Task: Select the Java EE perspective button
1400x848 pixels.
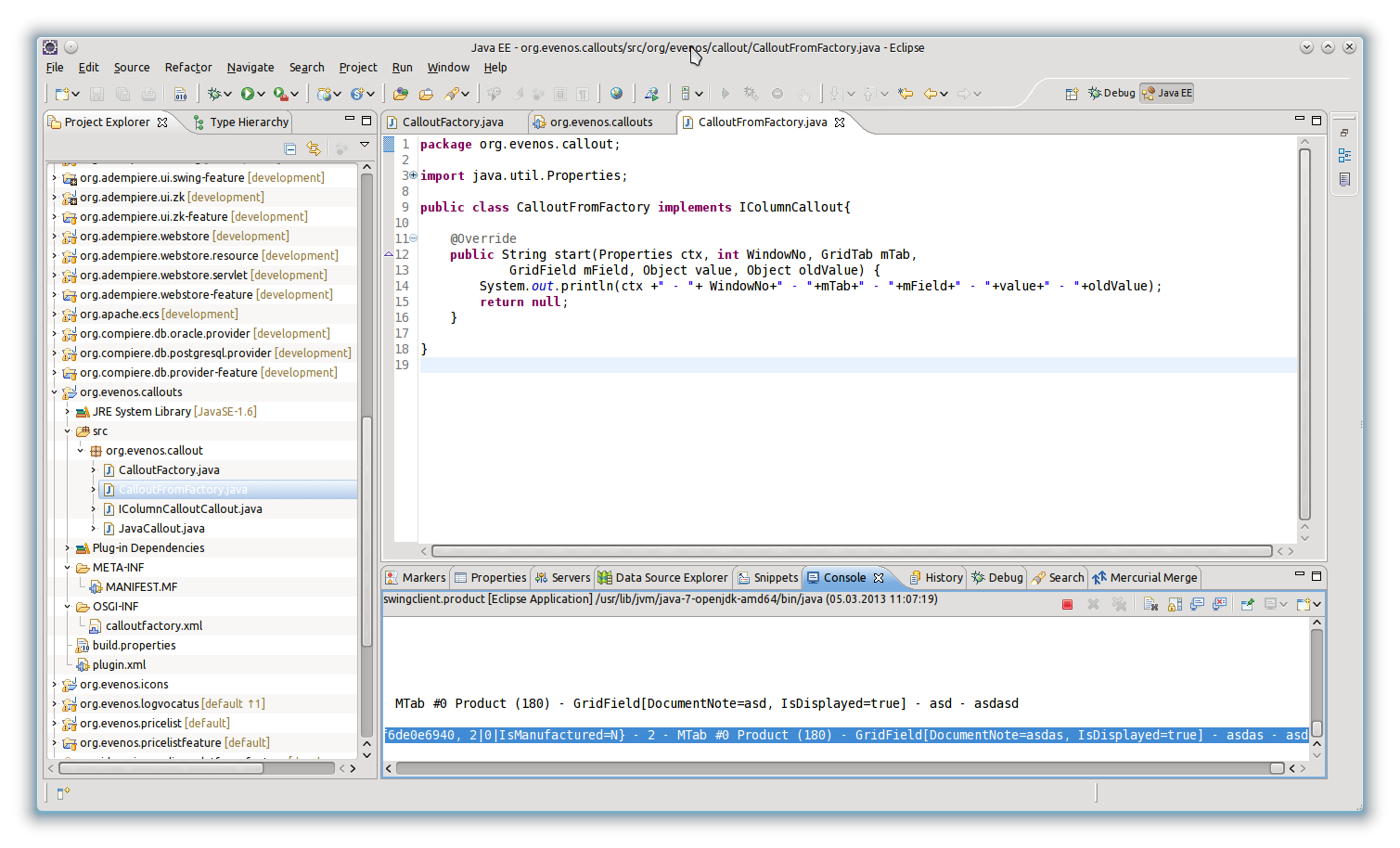Action: [x=1167, y=93]
